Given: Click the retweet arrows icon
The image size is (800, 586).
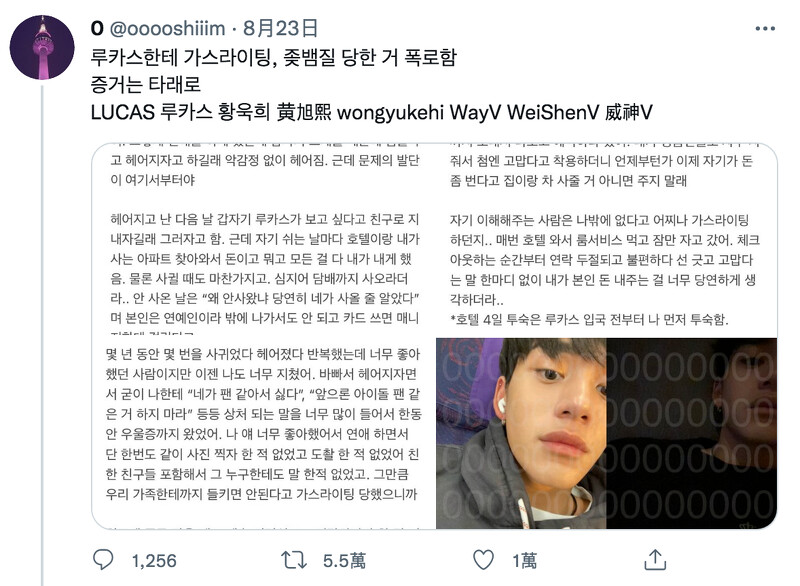Looking at the screenshot, I should [294, 560].
